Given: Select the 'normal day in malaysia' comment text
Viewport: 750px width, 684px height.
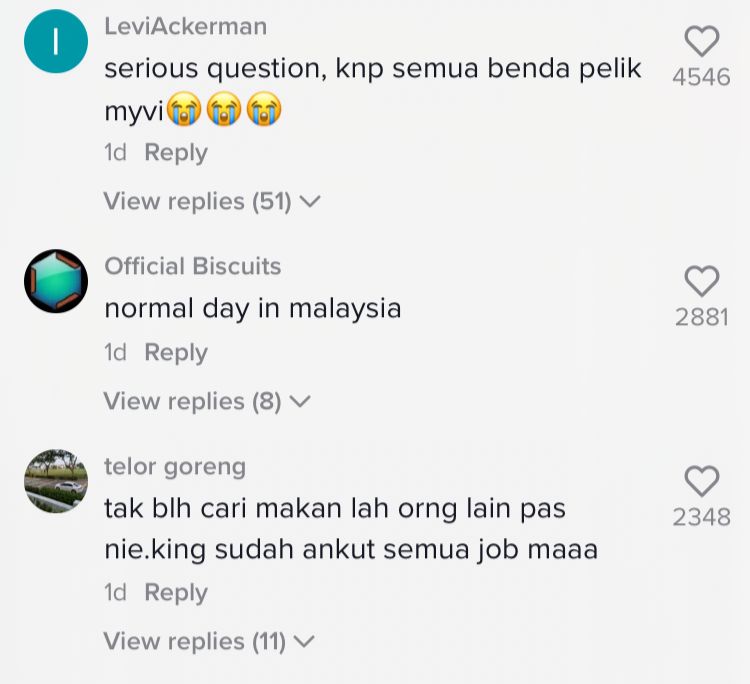Looking at the screenshot, I should [253, 309].
